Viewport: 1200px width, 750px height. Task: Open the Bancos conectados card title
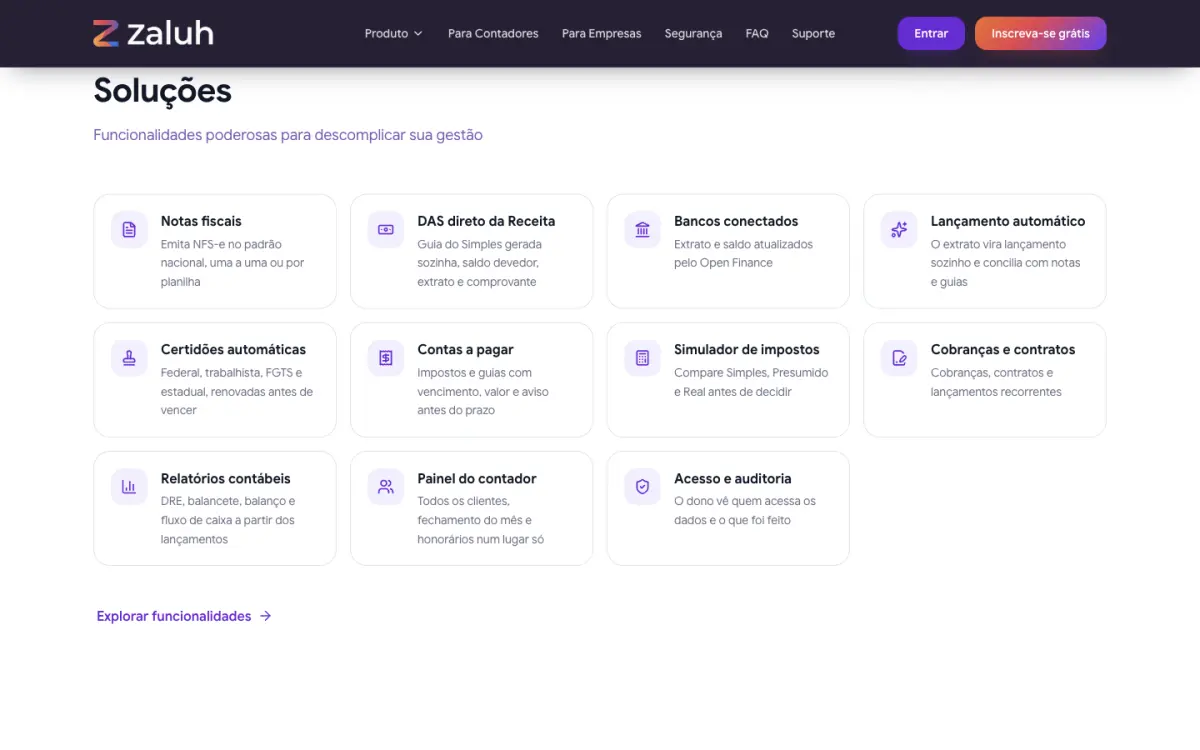pyautogui.click(x=736, y=221)
